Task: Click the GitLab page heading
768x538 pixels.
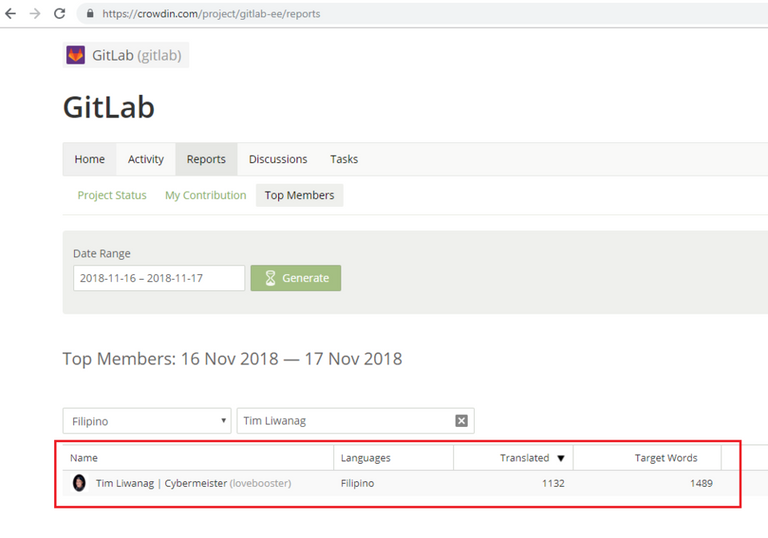Action: click(109, 107)
